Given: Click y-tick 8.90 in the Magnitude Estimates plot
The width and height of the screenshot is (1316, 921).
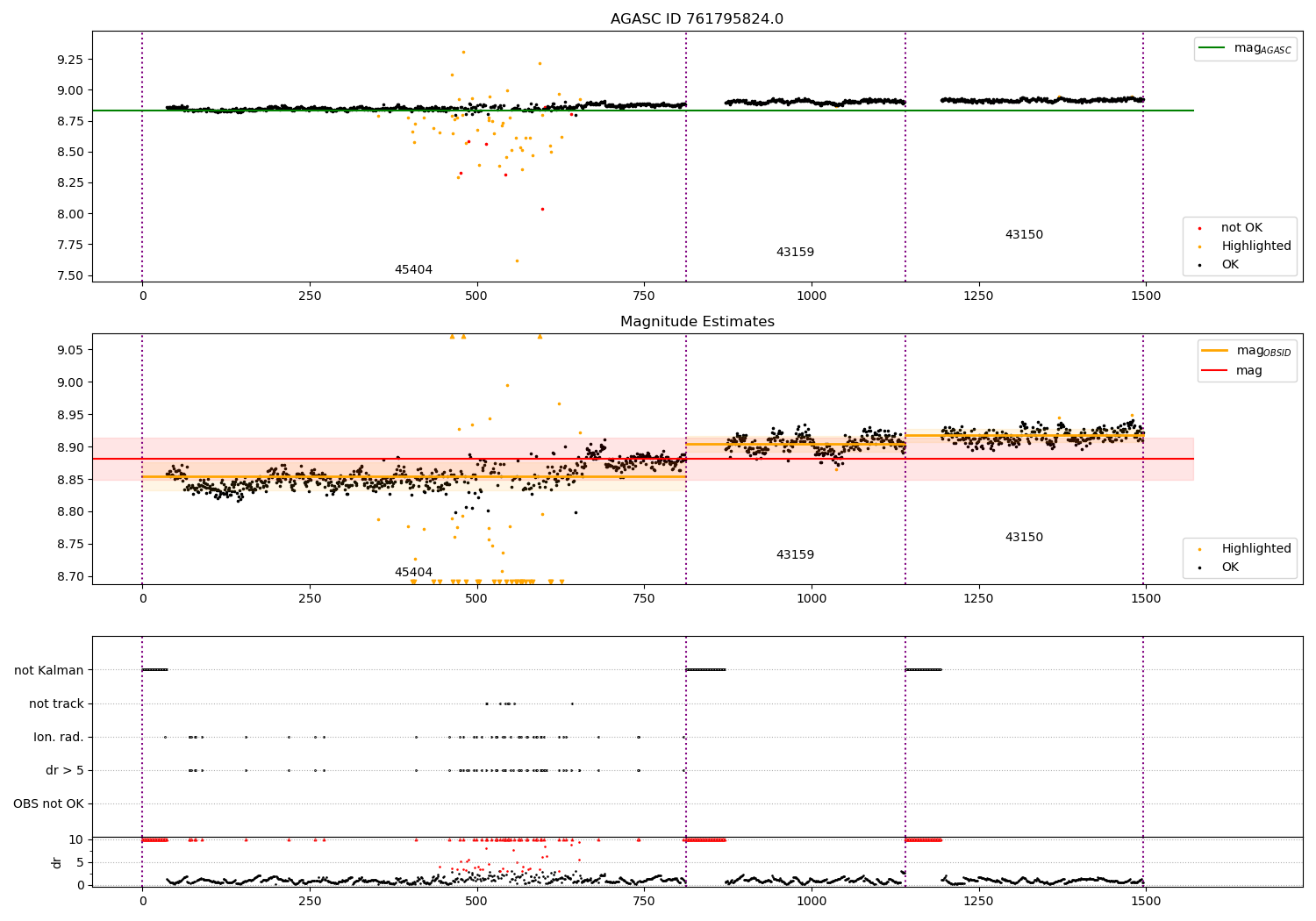Looking at the screenshot, I should pyautogui.click(x=70, y=447).
